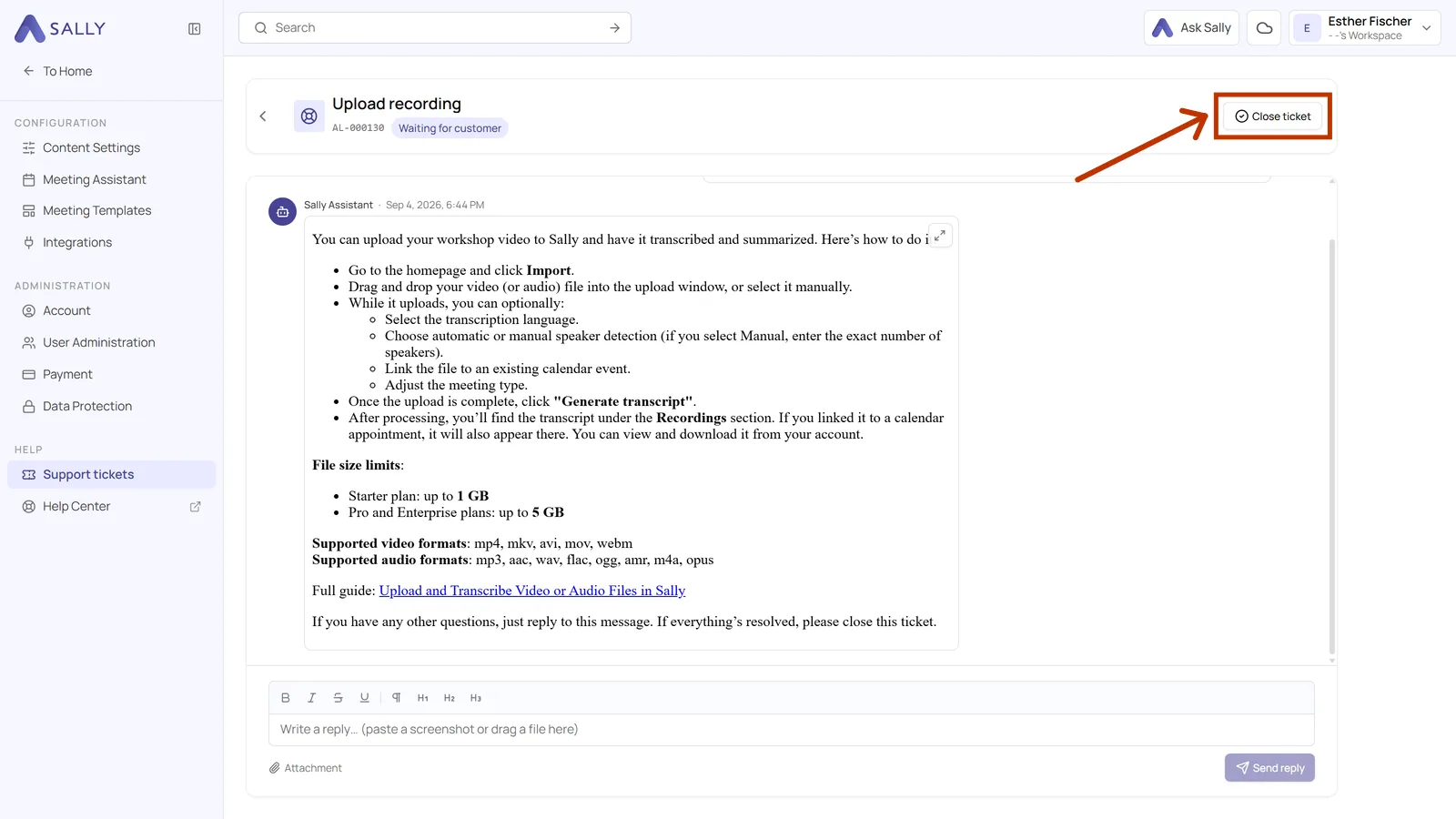
Task: Collapse the sidebar panel icon
Action: 195,29
